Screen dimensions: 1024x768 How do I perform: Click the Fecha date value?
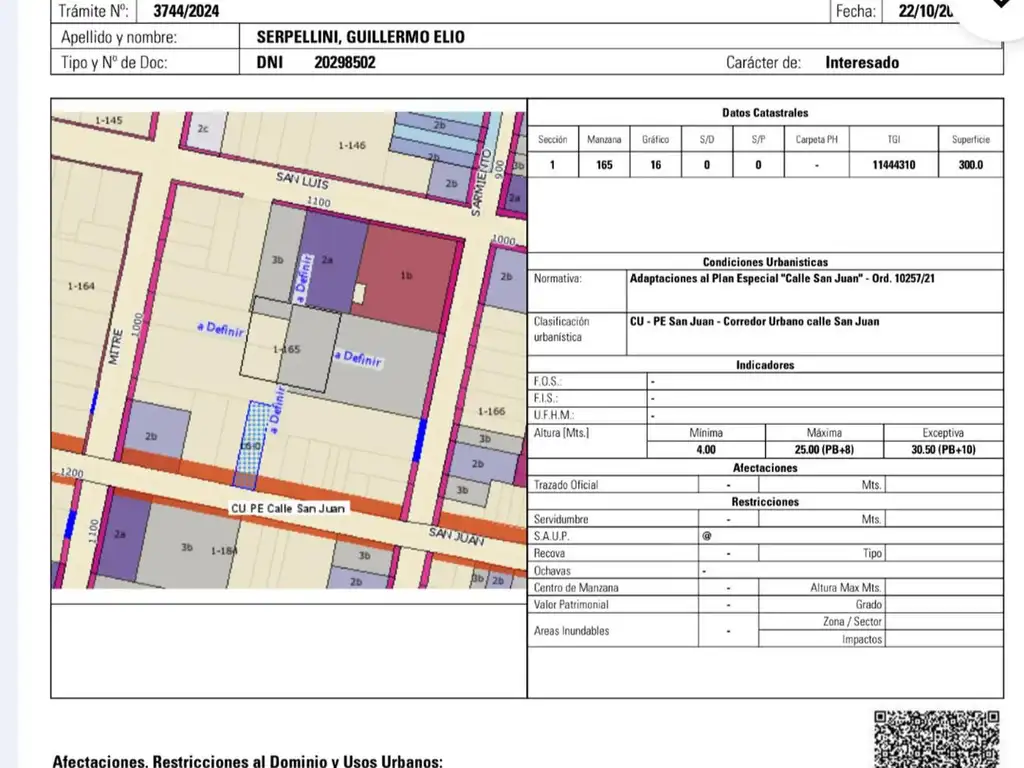927,12
